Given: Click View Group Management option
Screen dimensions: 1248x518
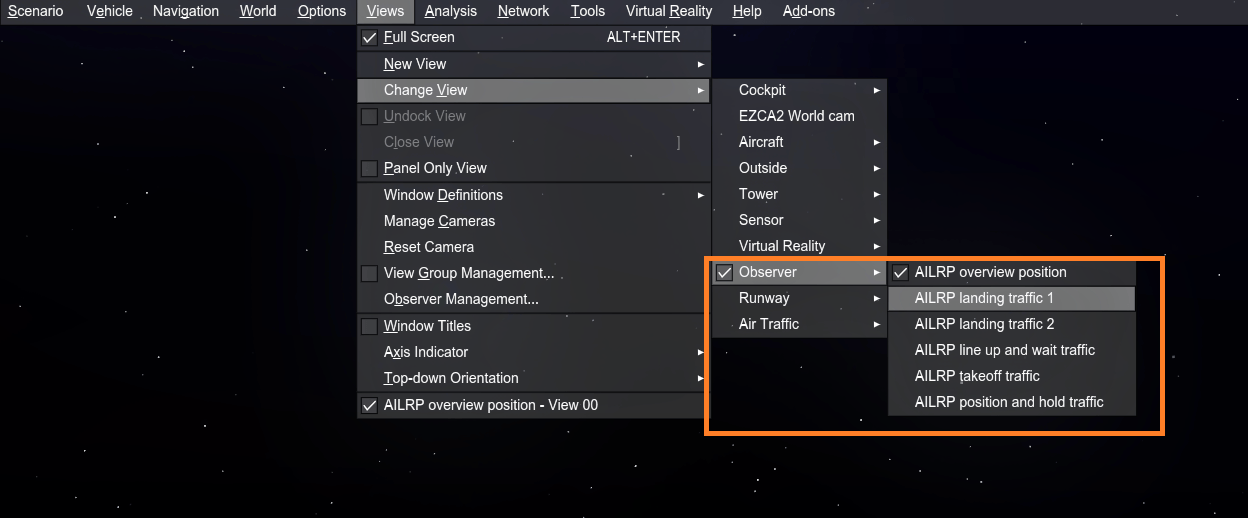Looking at the screenshot, I should coord(468,273).
